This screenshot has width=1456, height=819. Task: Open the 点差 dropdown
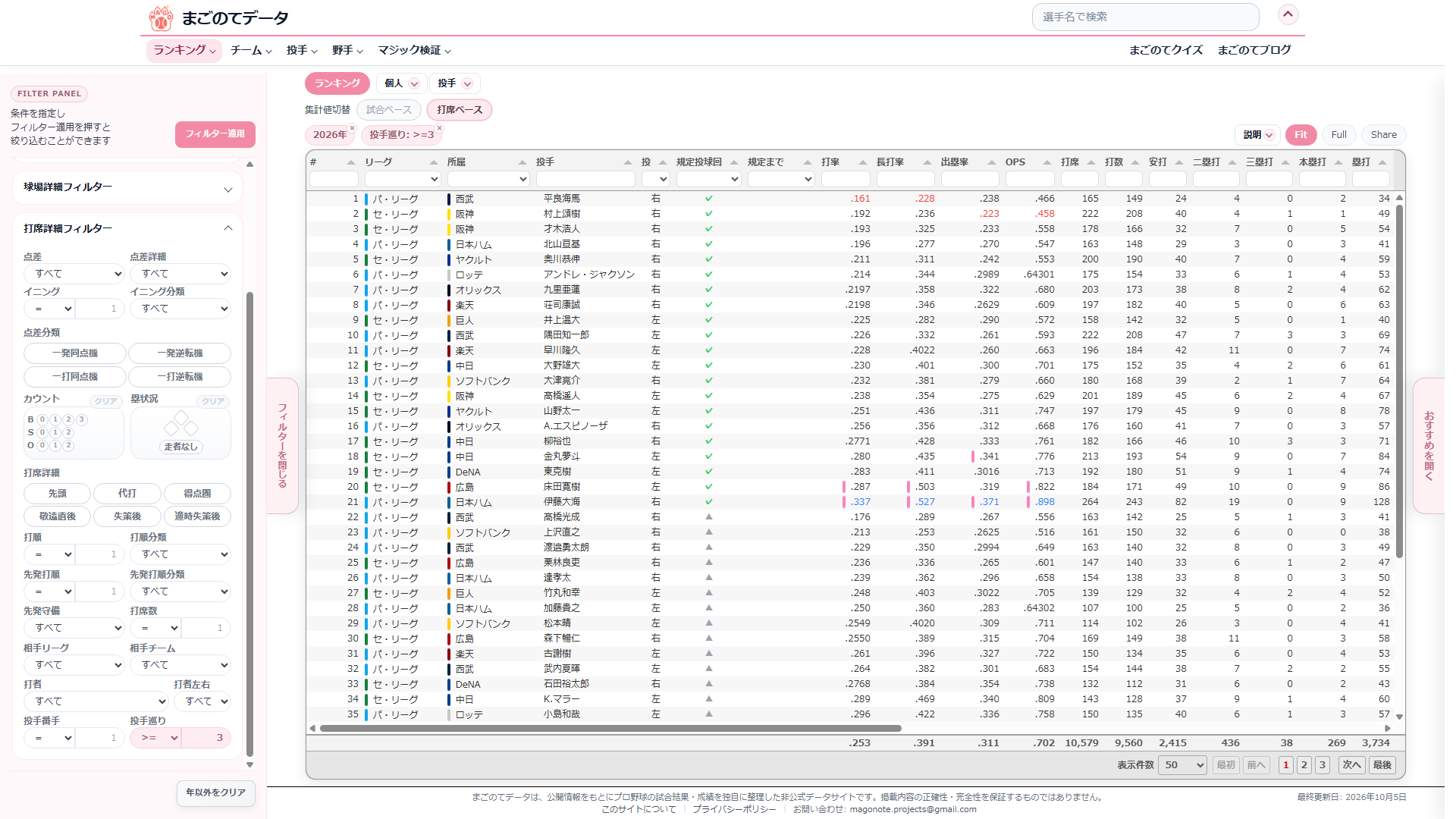(x=74, y=274)
